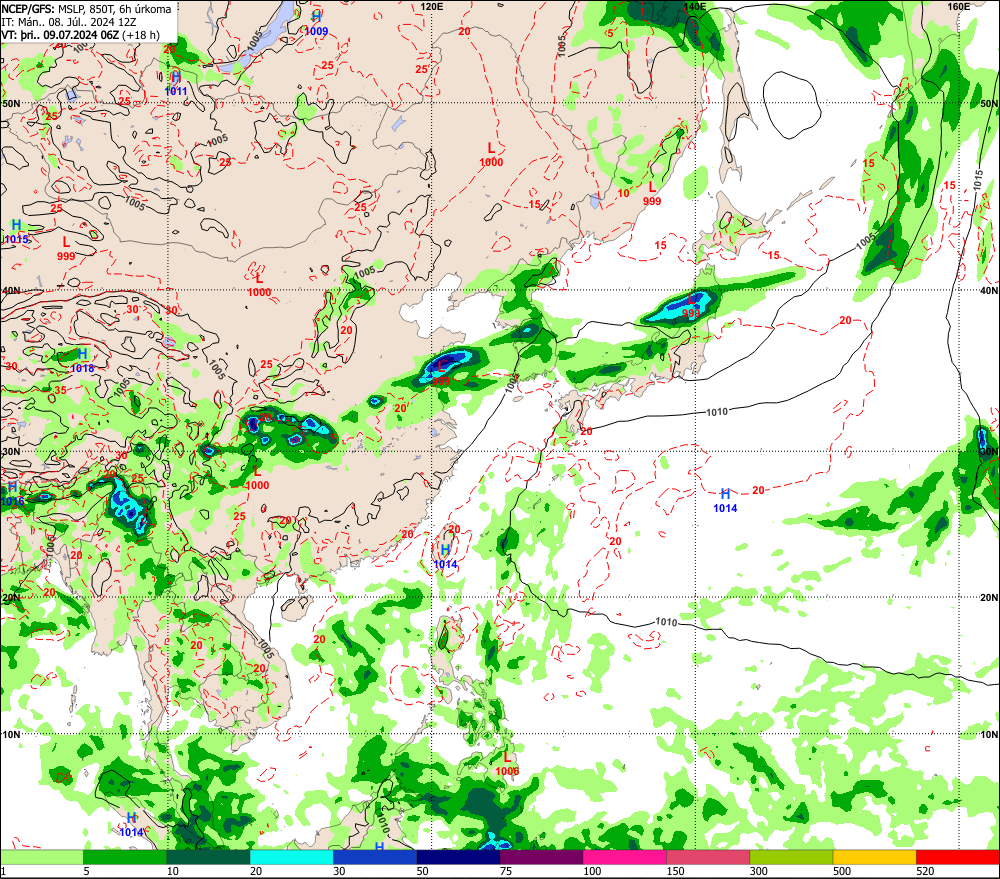Click the yellow-green 300–500 legend swatch
Screen dimensions: 1000x879
coord(791,857)
